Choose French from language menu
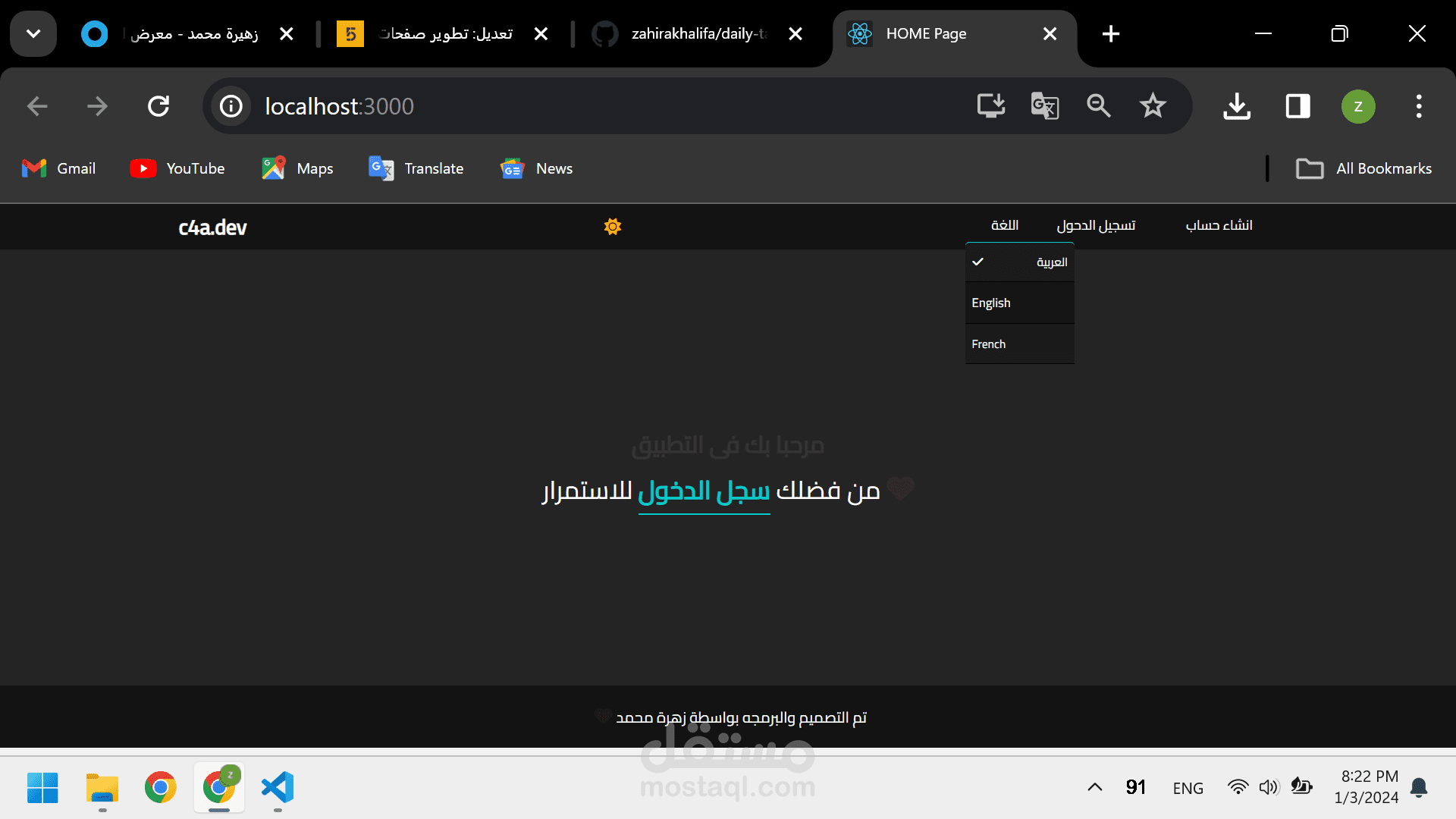Image resolution: width=1456 pixels, height=819 pixels. [x=1020, y=344]
